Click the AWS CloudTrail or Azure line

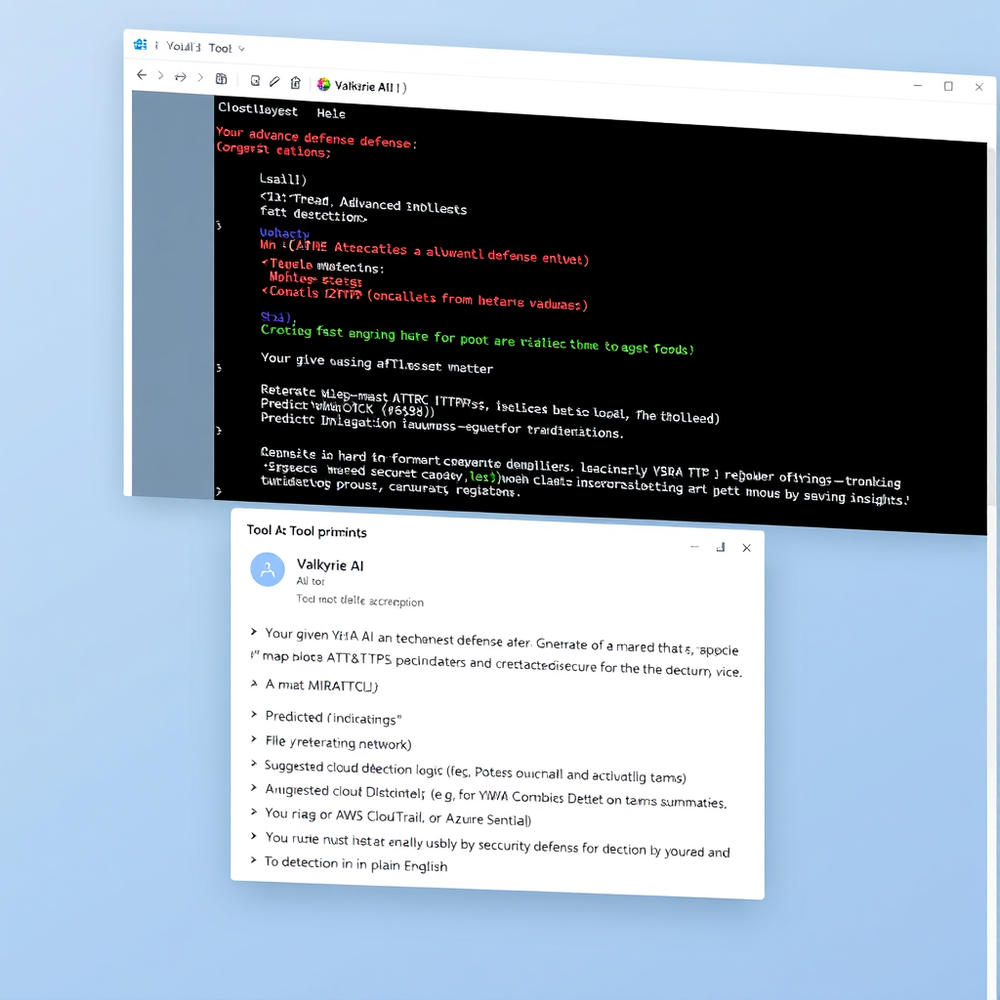pos(398,818)
